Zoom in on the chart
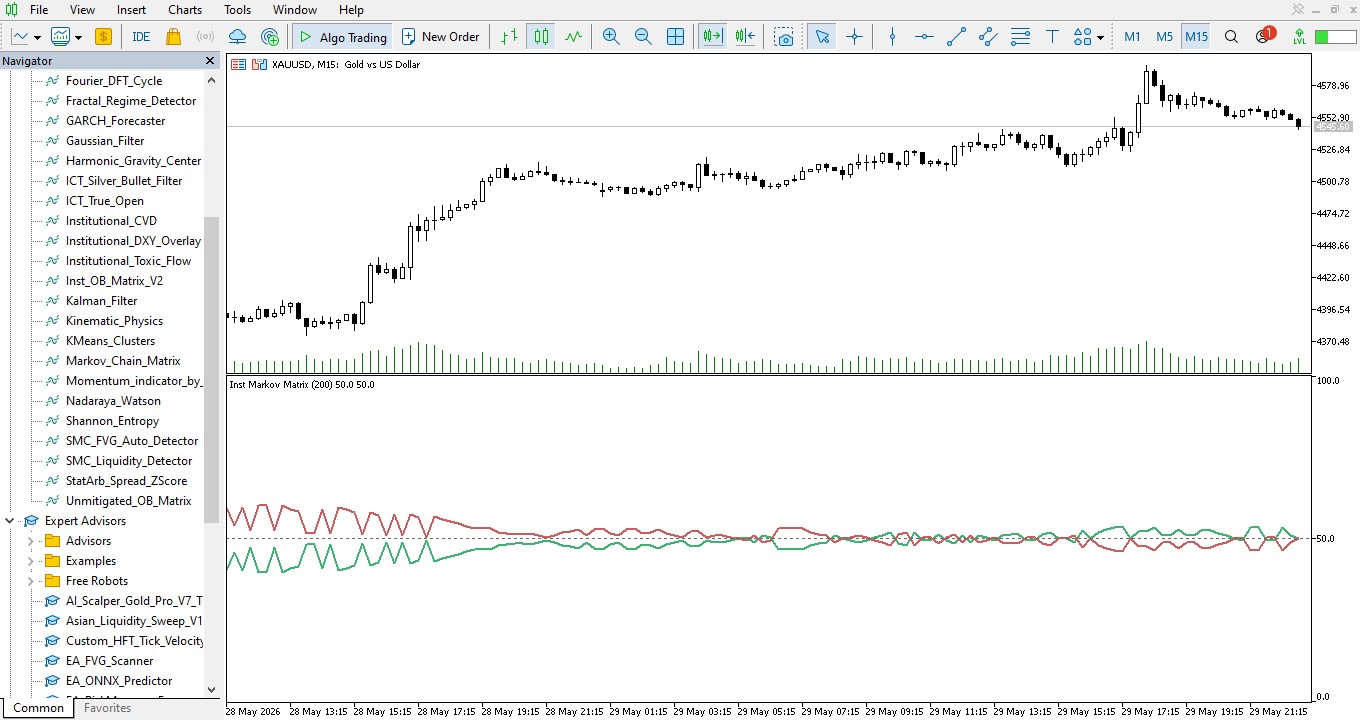1360x720 pixels. point(611,37)
